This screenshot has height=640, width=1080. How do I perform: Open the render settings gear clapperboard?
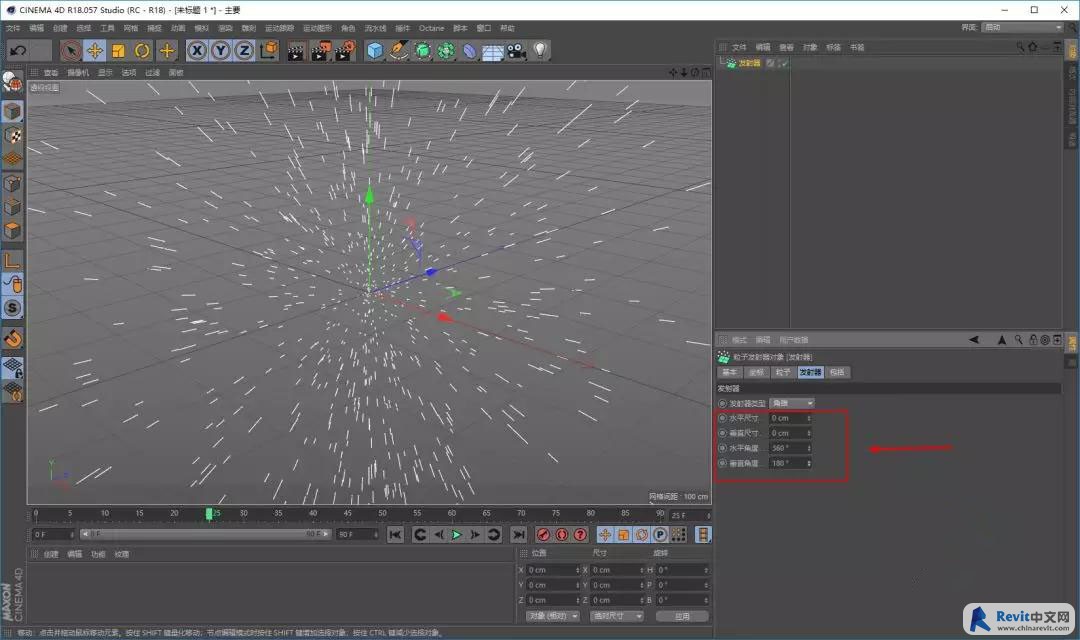[345, 50]
